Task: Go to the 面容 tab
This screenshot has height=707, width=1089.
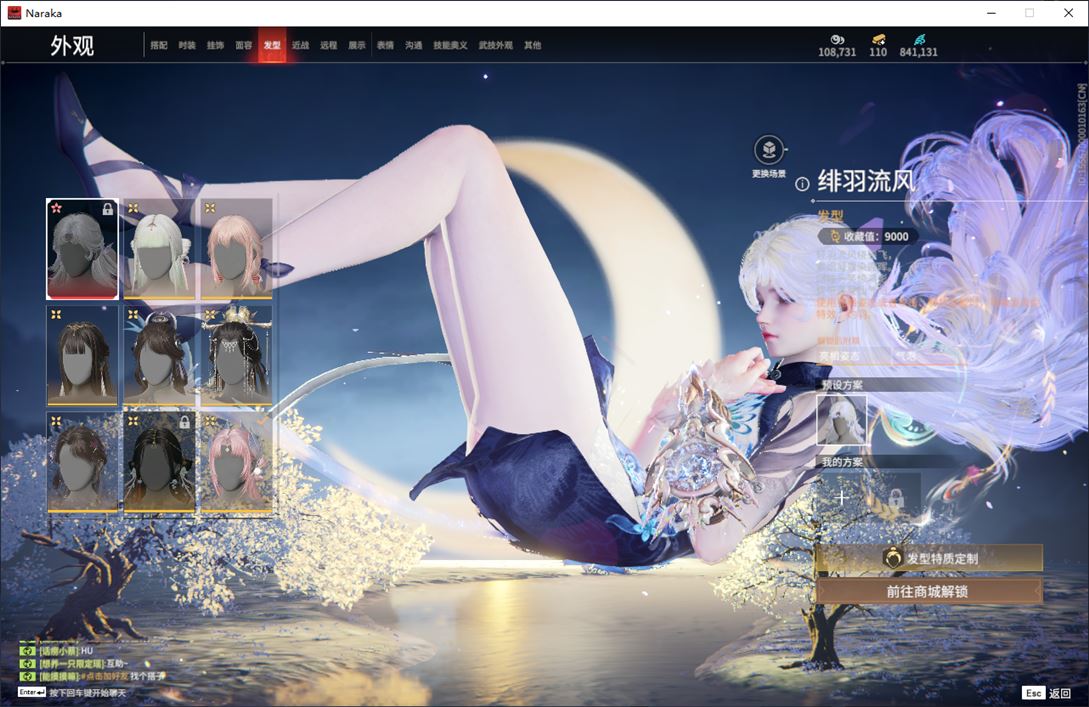Action: (244, 45)
